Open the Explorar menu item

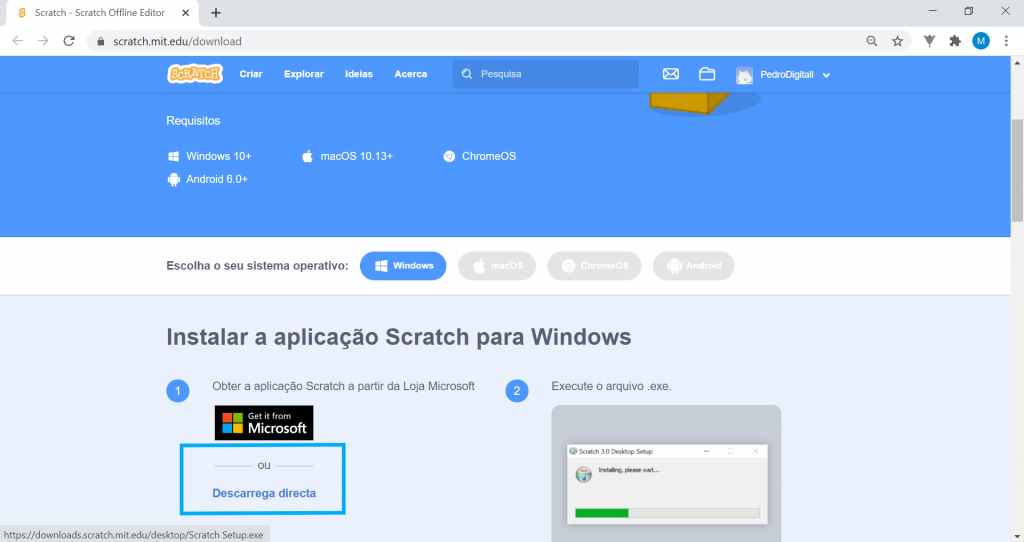point(304,74)
